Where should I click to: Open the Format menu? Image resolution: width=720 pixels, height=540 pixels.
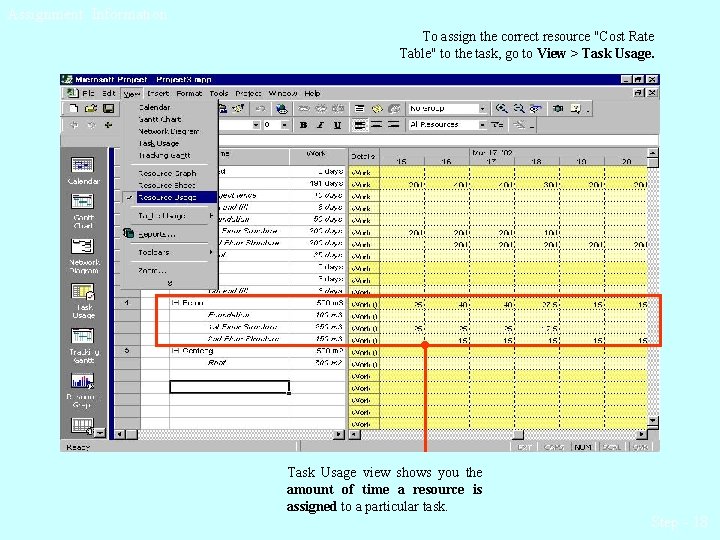click(189, 93)
